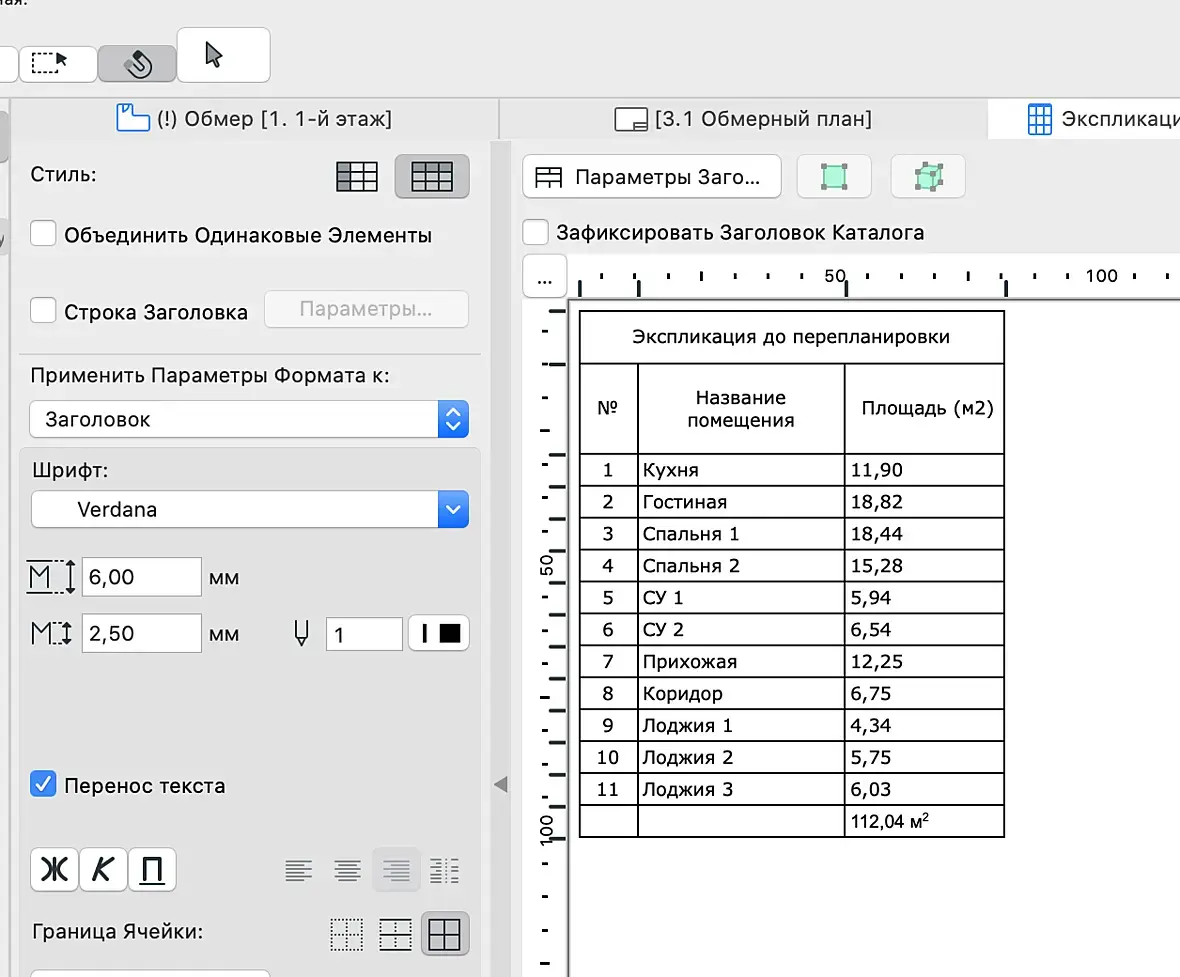Click the 2D select-in-plan green icon

coord(834,177)
